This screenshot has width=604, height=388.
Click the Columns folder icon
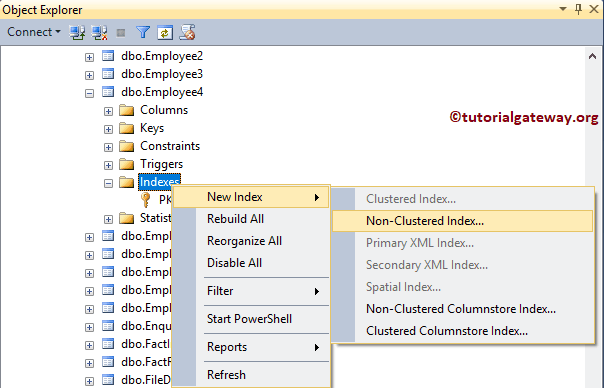click(127, 110)
